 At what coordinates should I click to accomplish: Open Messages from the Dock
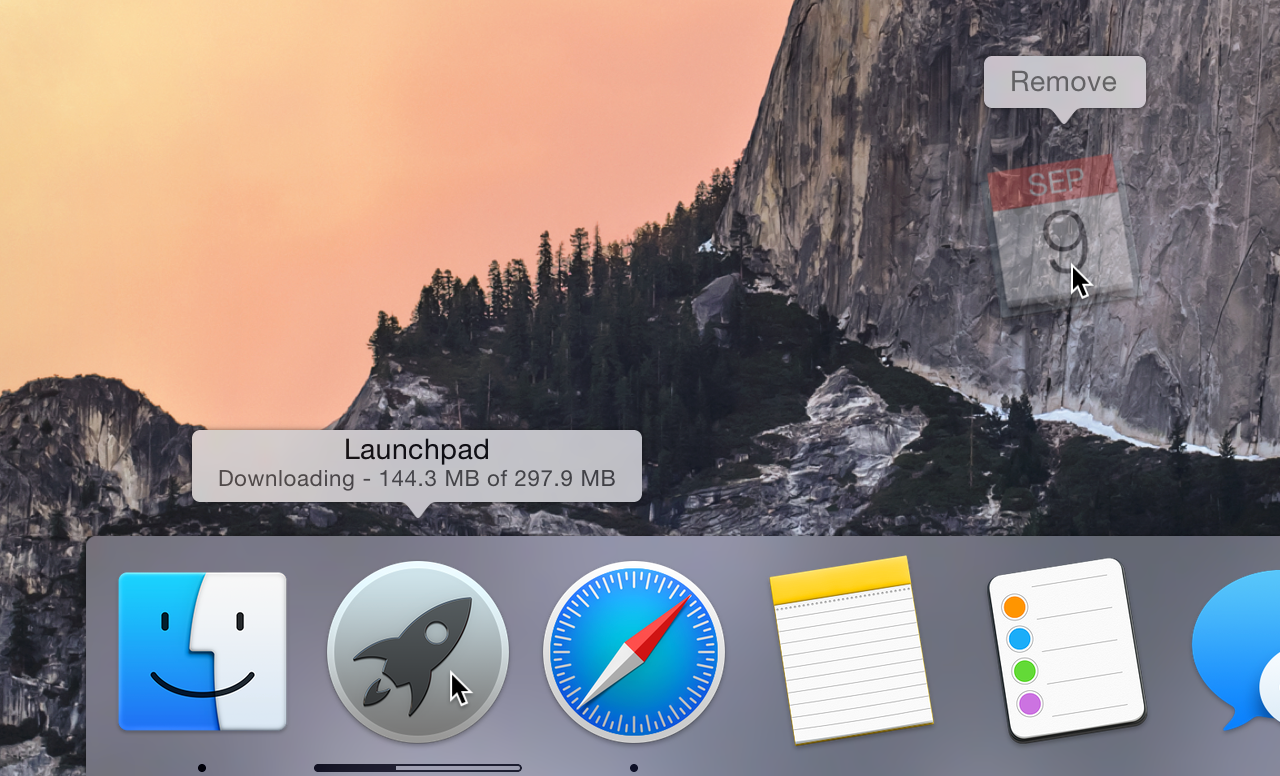click(x=1236, y=650)
